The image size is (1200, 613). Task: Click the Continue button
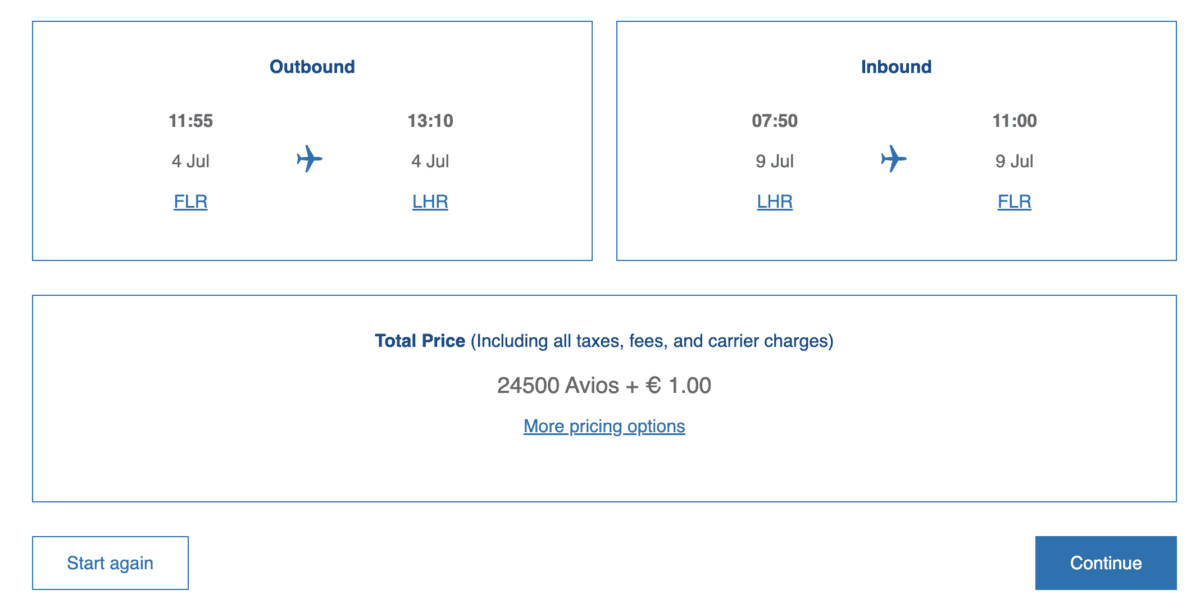point(1106,563)
